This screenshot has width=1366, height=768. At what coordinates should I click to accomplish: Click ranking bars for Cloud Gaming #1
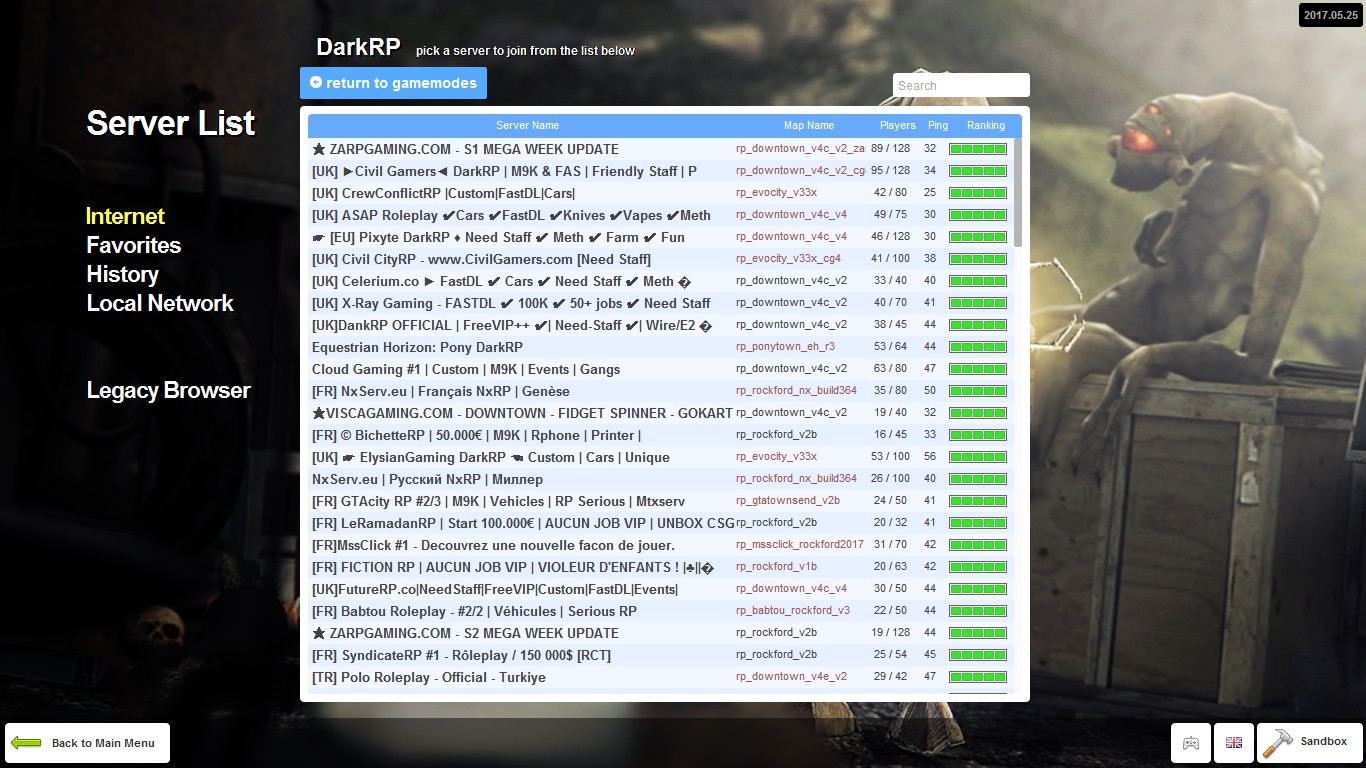978,369
